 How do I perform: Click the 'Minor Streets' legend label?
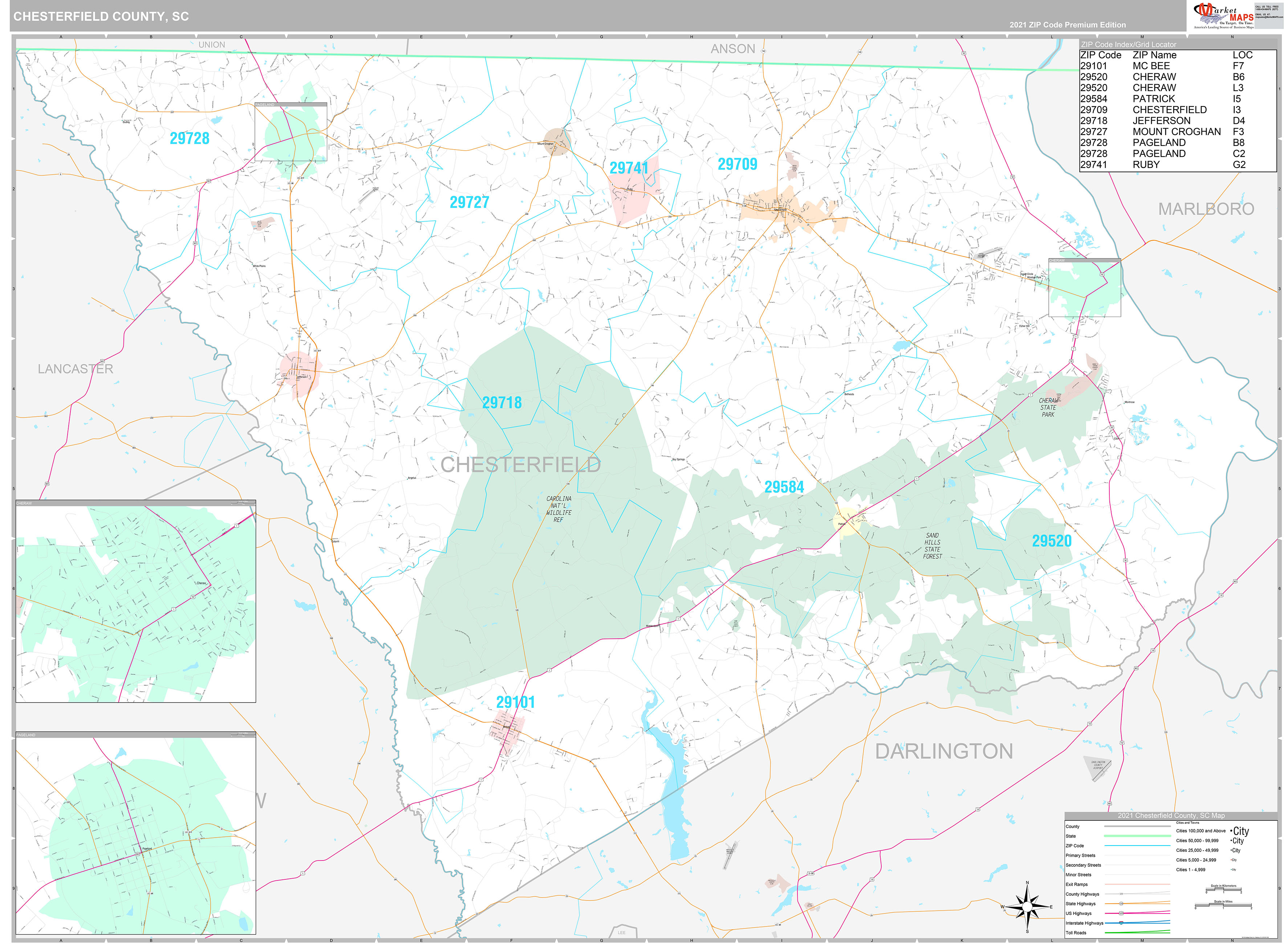tap(1078, 875)
